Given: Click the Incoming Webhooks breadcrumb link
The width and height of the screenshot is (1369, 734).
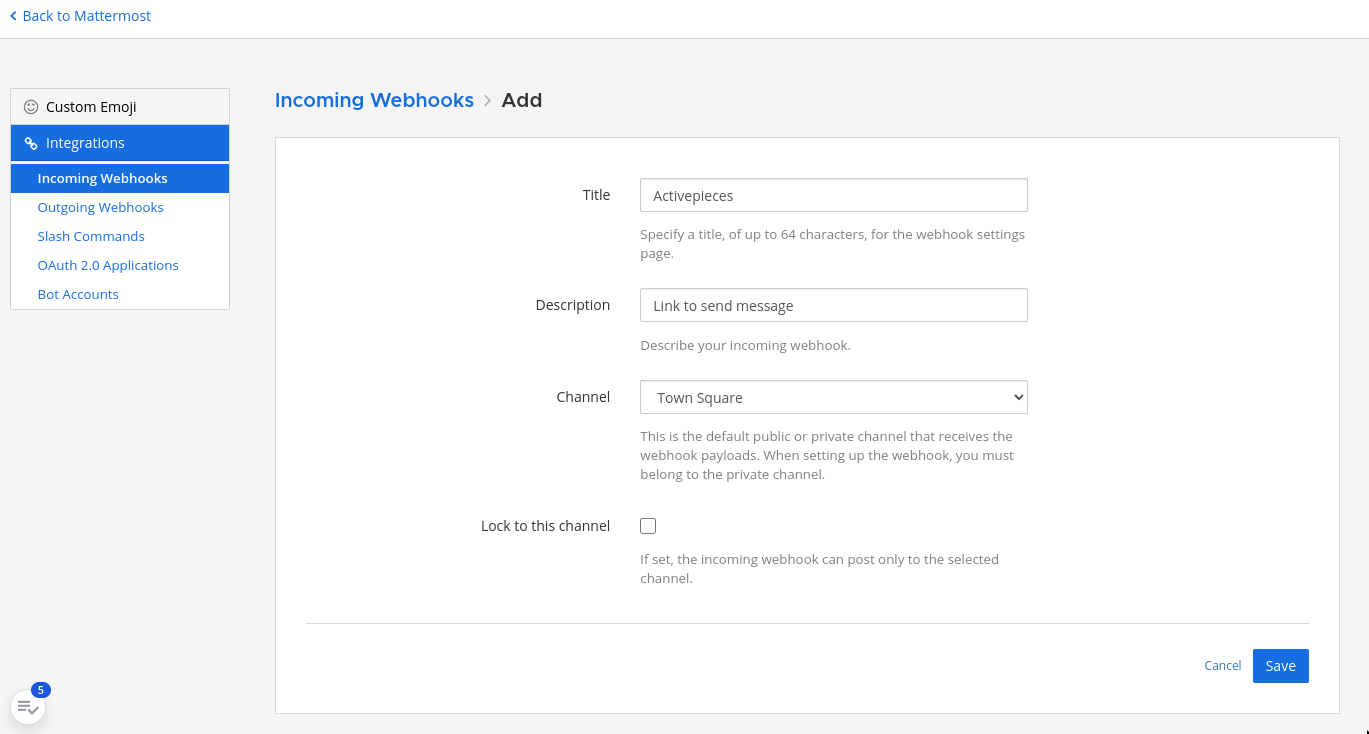Looking at the screenshot, I should [x=374, y=100].
